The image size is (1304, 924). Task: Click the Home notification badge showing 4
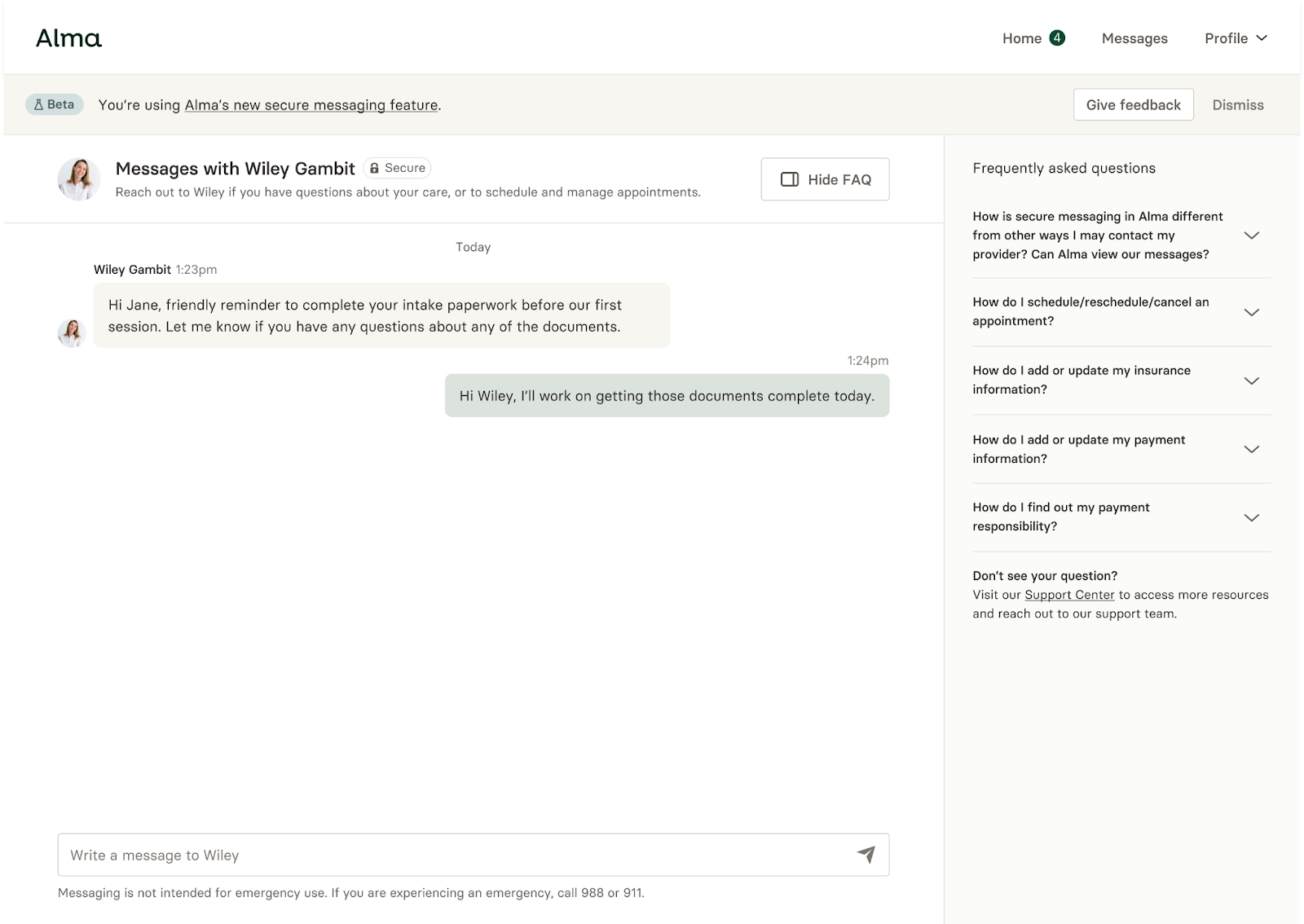1057,37
